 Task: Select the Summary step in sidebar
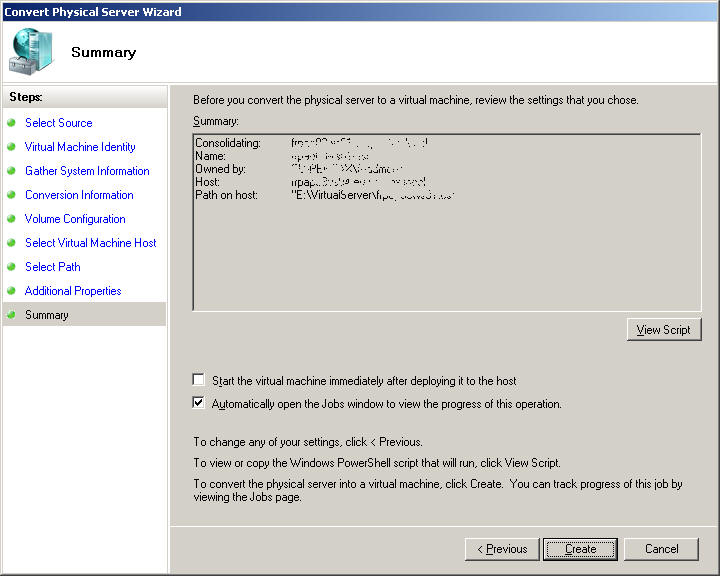[47, 315]
